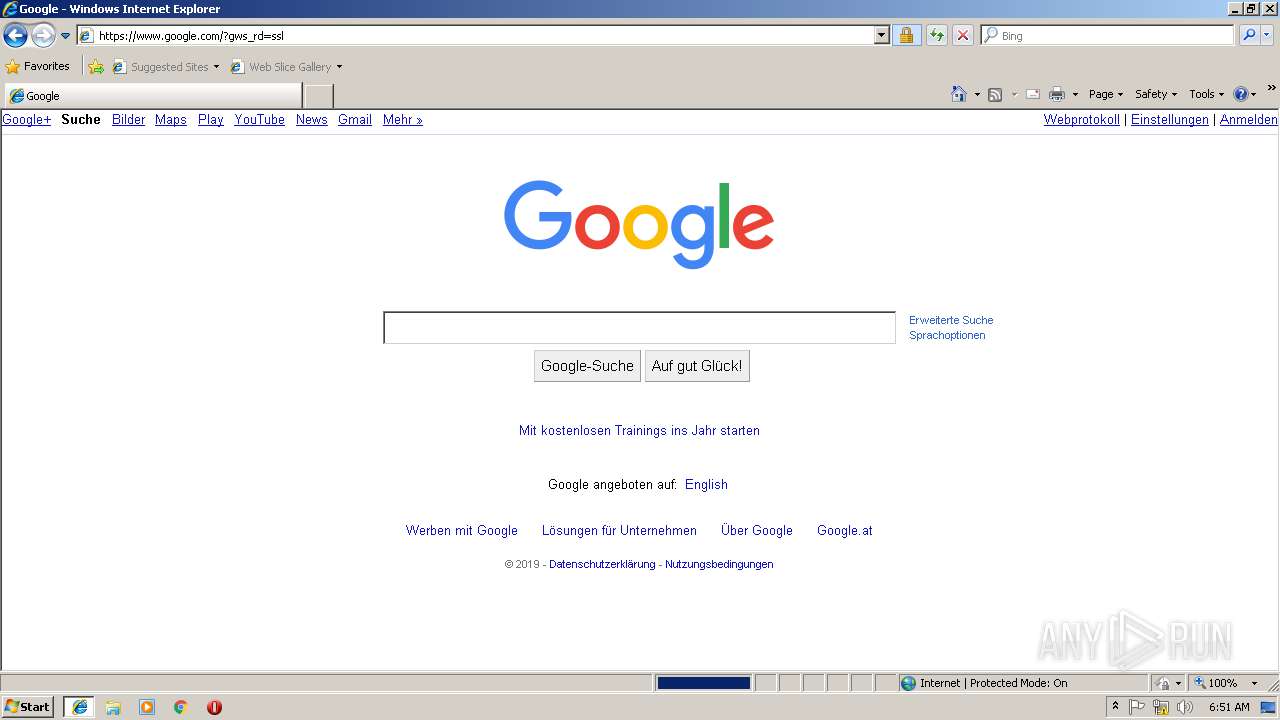Open the Erweiterte Suche link
Screen dimensions: 1280x720
[951, 320]
